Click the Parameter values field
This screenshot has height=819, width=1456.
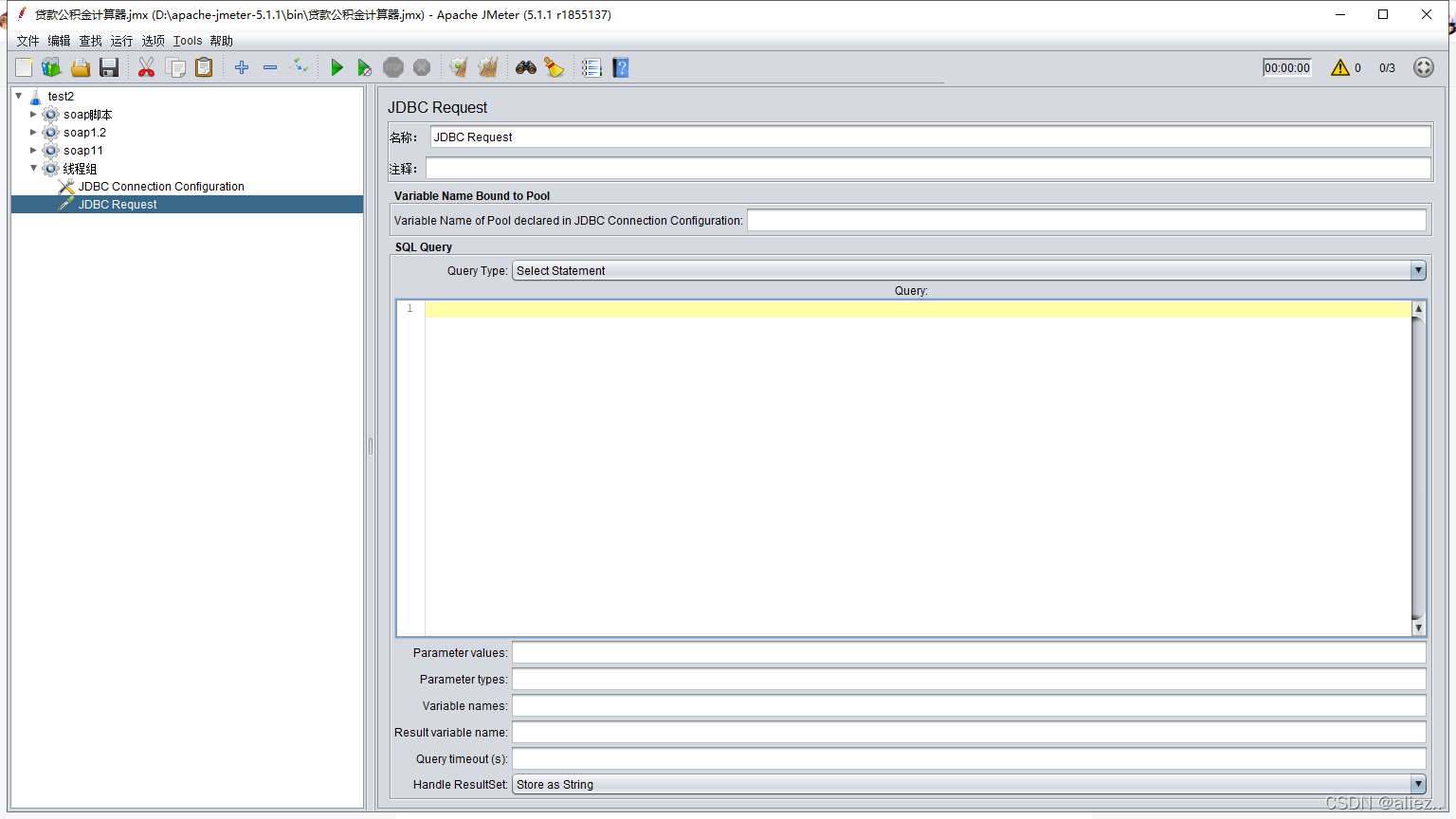tap(969, 652)
